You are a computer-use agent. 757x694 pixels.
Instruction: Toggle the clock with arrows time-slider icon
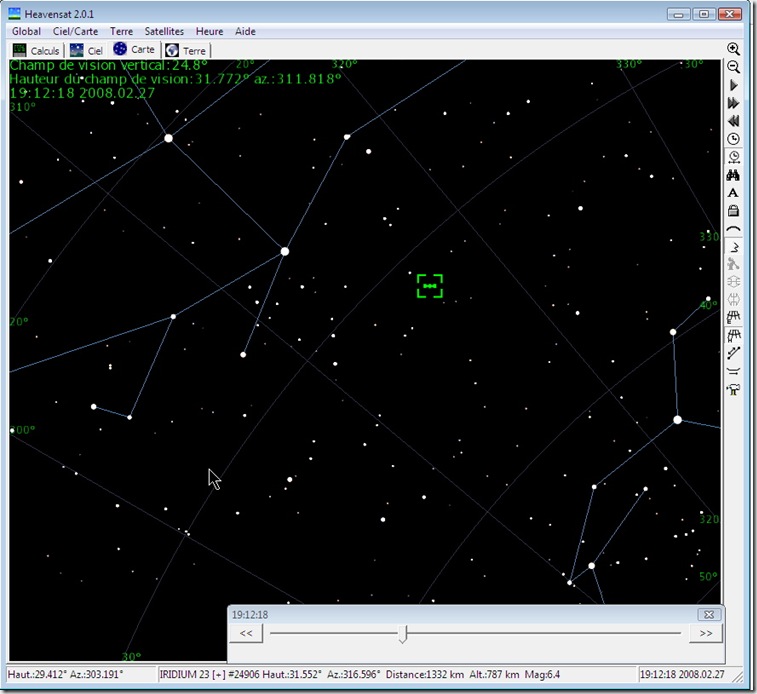coord(733,157)
